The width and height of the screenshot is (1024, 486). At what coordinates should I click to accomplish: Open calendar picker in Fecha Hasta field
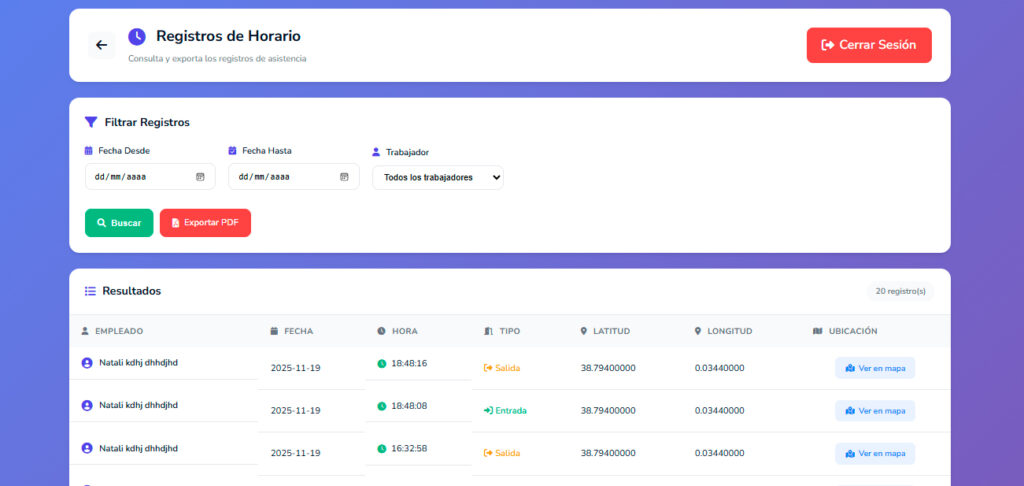coord(344,177)
